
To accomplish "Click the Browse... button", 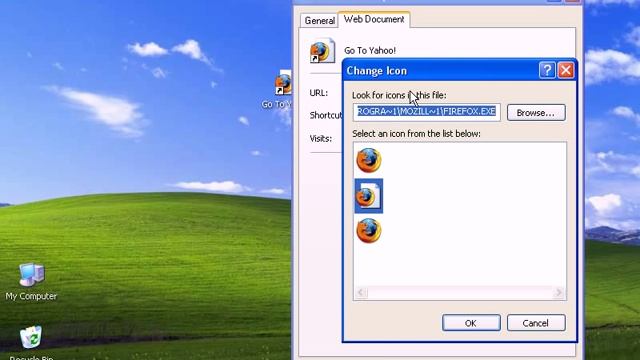I will 536,113.
